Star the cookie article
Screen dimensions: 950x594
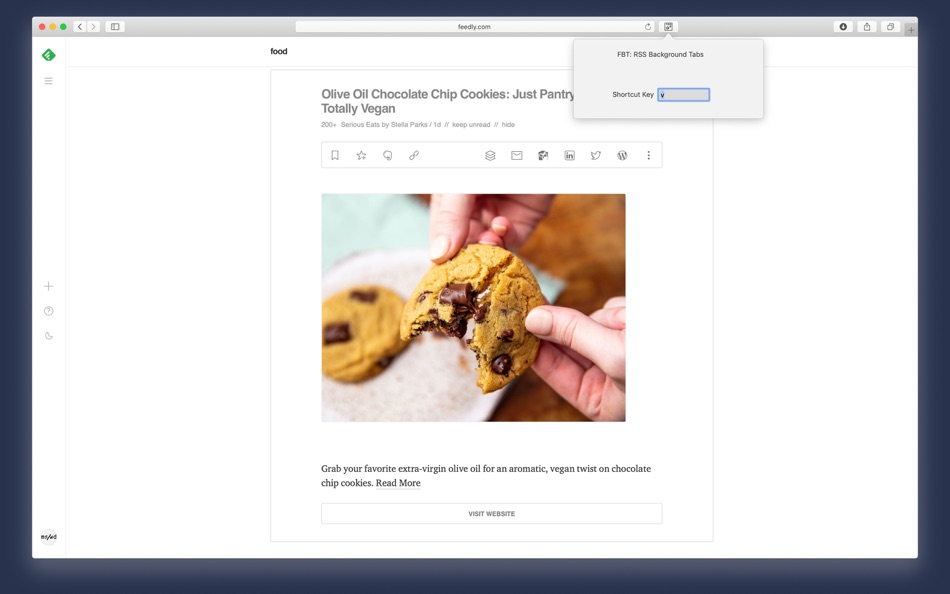(361, 155)
